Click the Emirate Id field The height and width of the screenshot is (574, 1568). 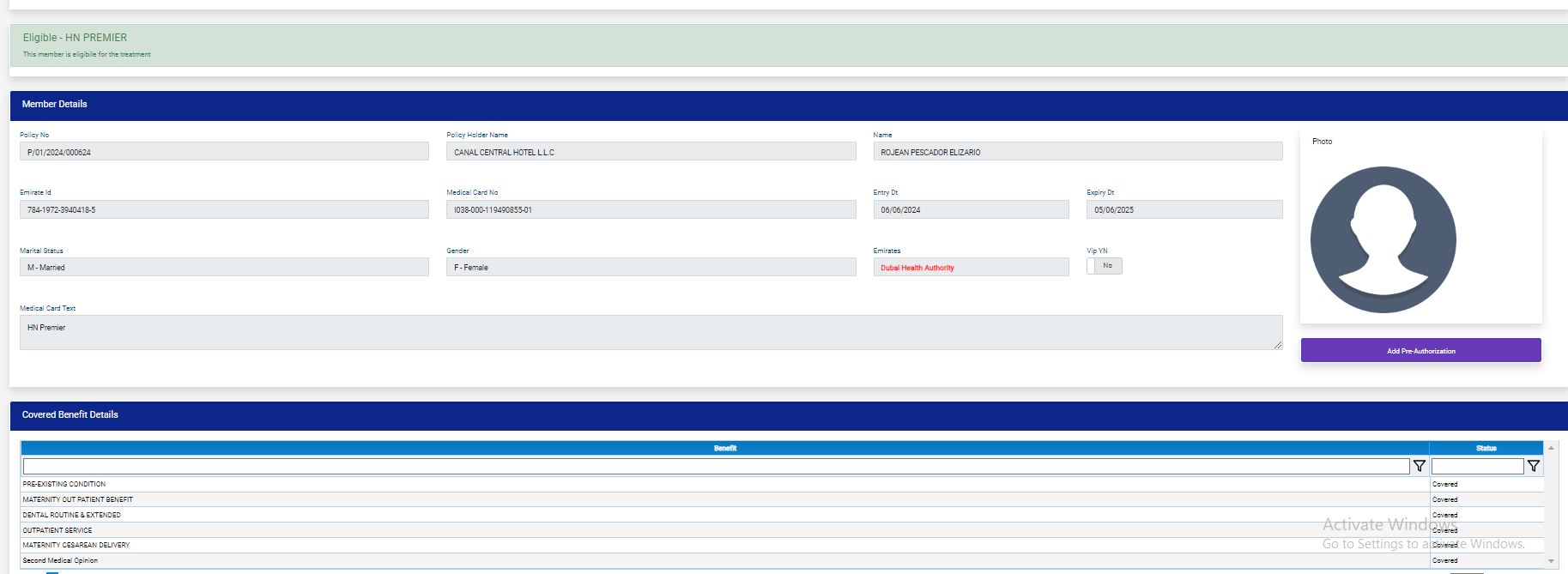[x=224, y=209]
